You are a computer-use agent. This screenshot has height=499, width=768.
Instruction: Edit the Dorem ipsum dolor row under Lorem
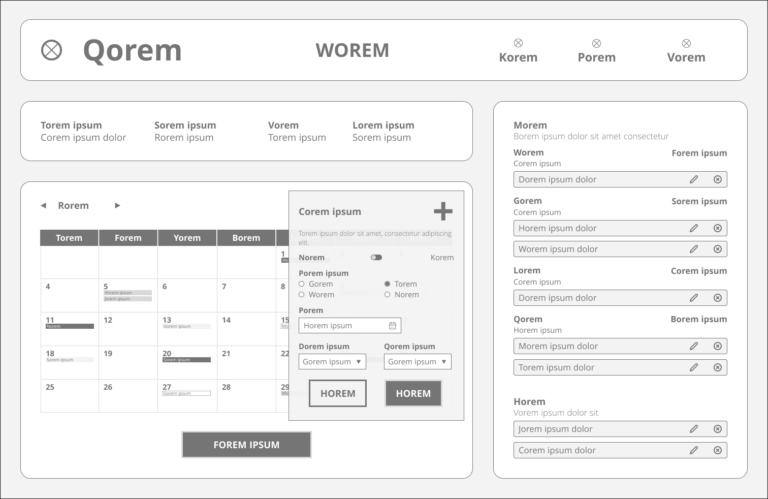[x=694, y=298]
